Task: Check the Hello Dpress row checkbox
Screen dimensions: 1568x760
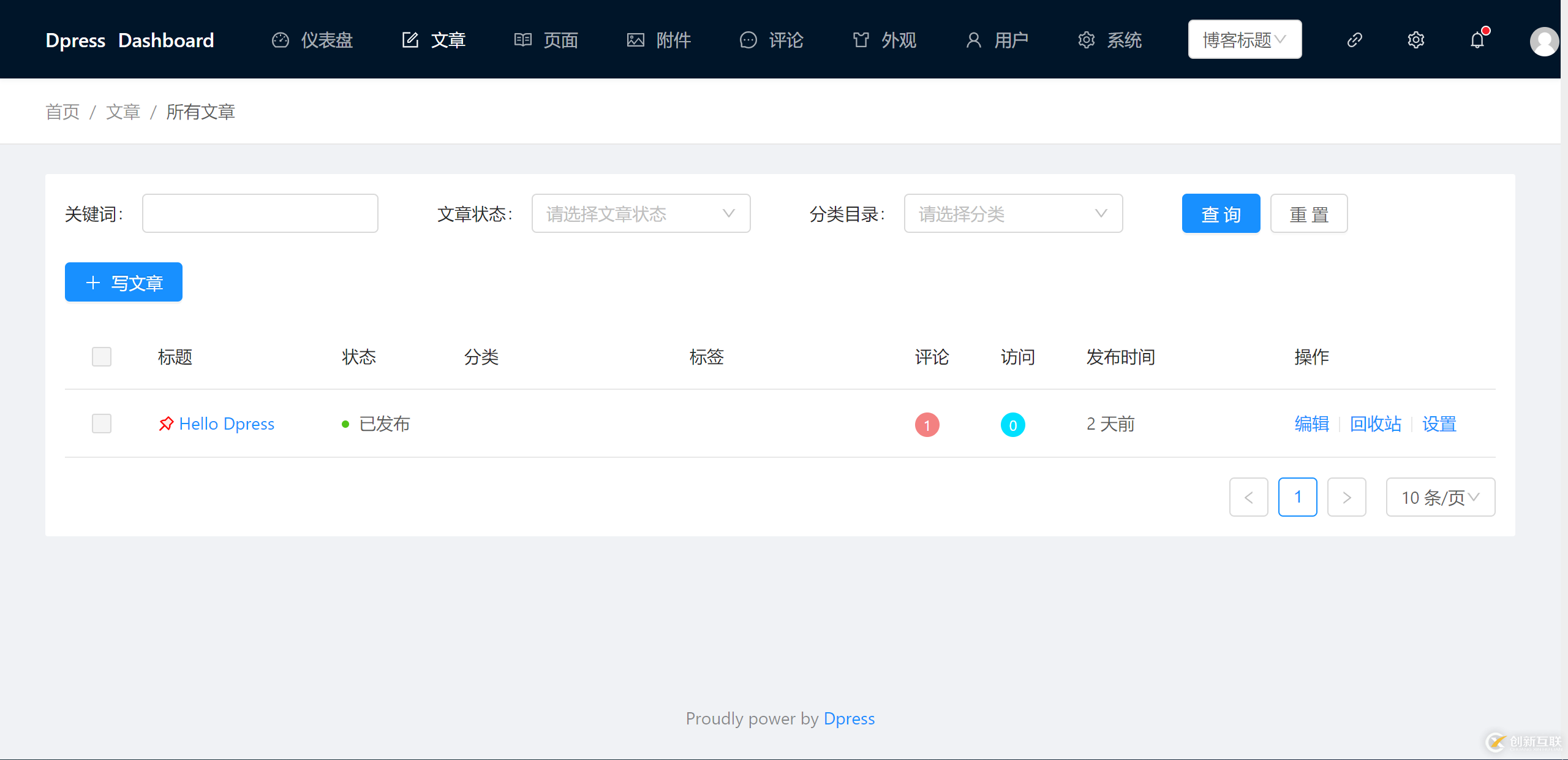Action: (102, 424)
